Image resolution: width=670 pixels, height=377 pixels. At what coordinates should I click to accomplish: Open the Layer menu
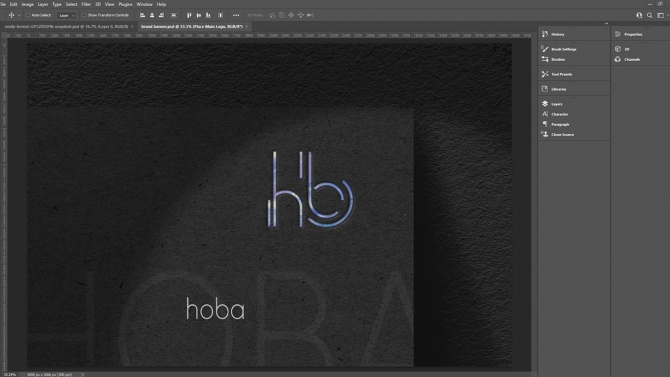43,4
